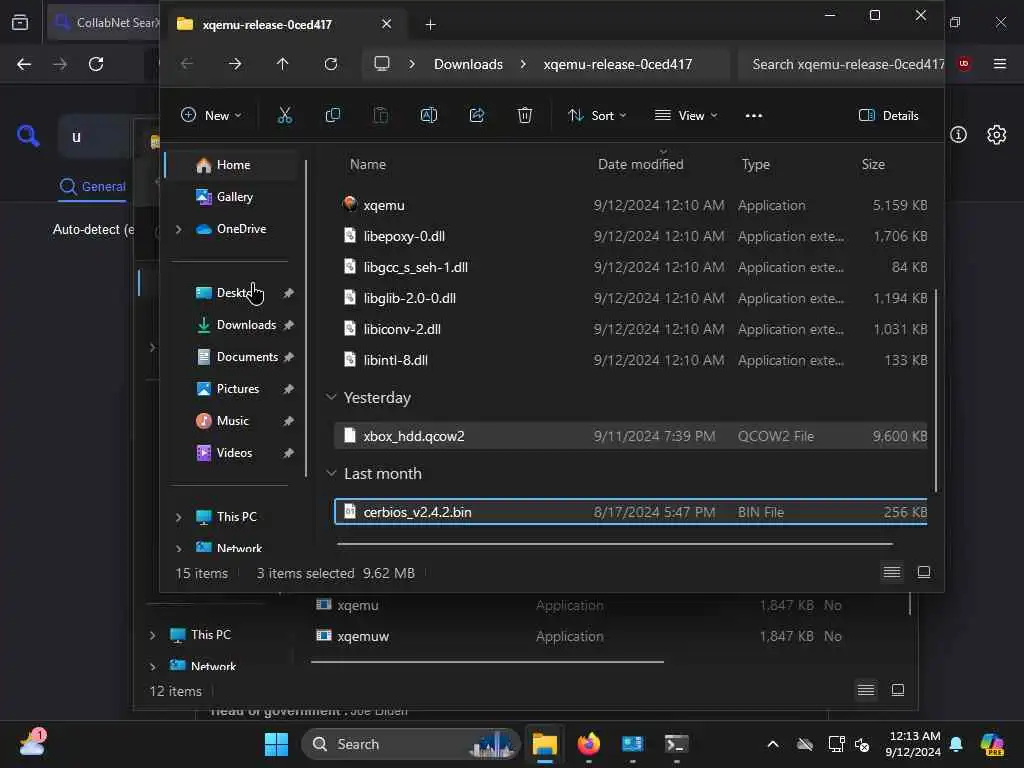
Task: Open Documents in the navigation pane
Action: pyautogui.click(x=246, y=357)
